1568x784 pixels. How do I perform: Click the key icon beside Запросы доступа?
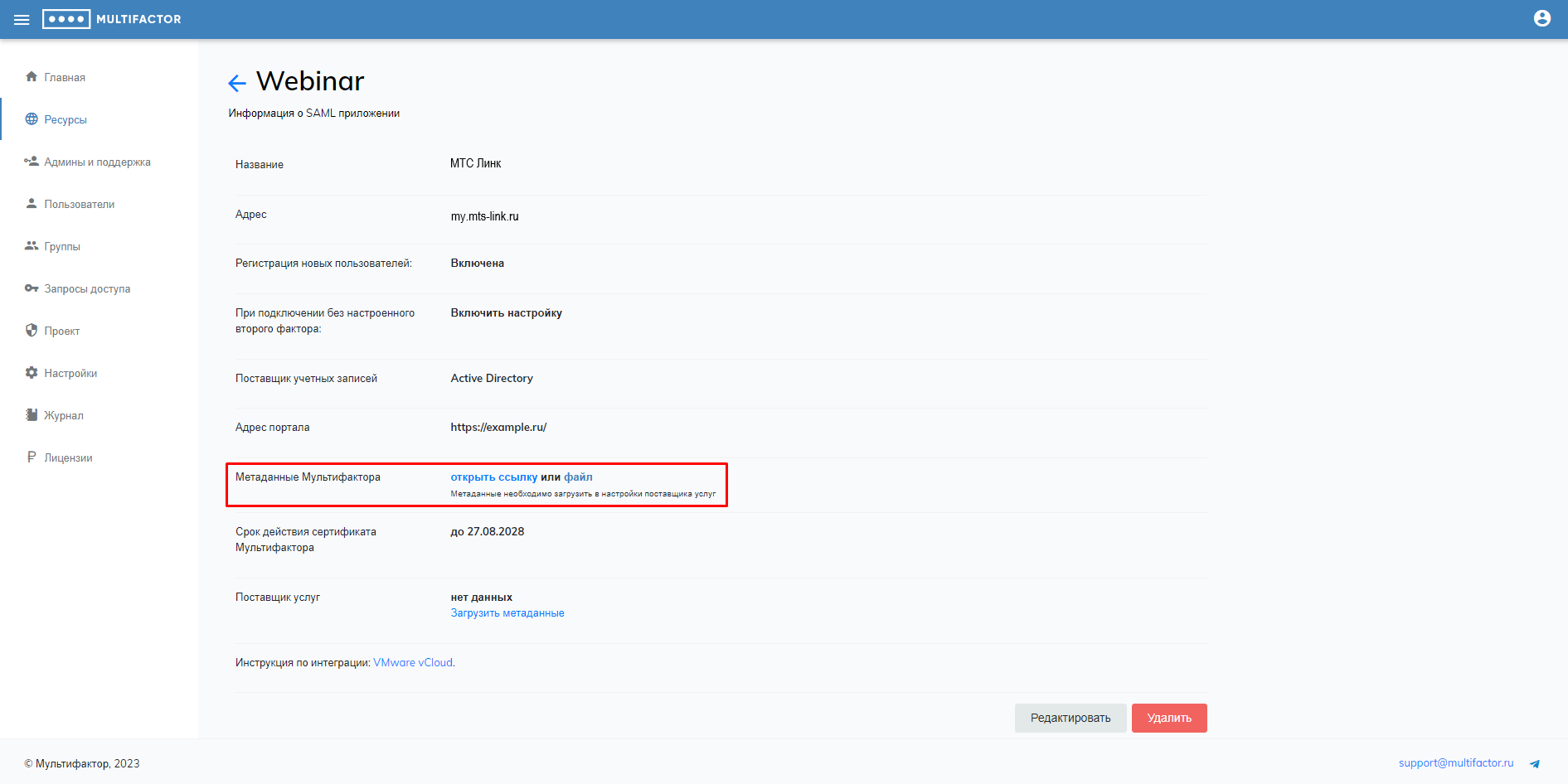32,288
